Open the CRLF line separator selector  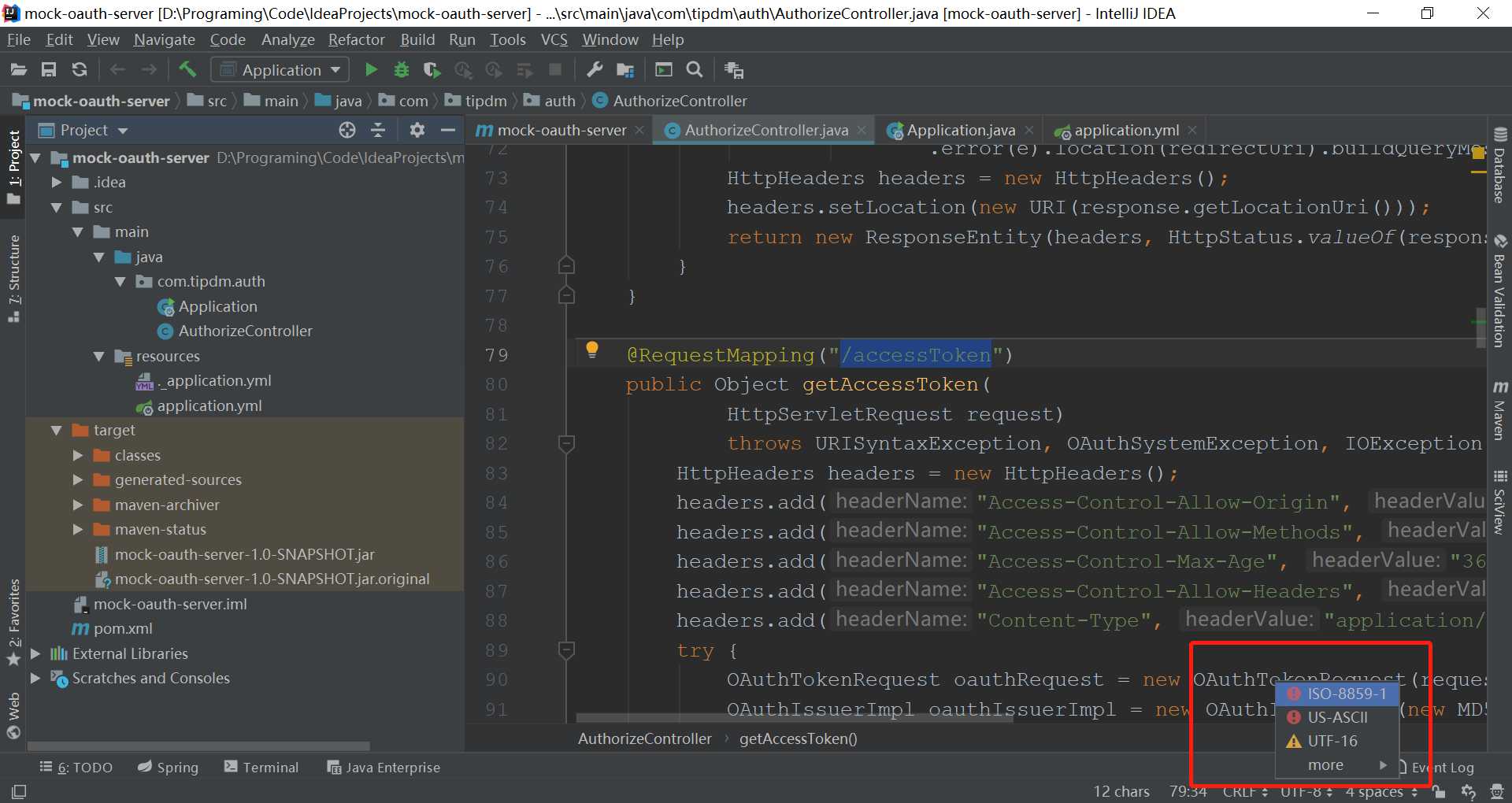tap(1245, 791)
